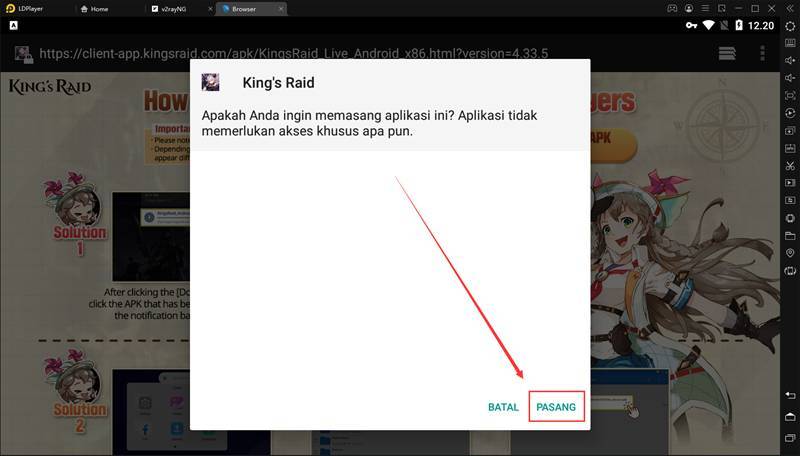Click the scissors screenshot icon in sidebar
The width and height of the screenshot is (800, 456).
(x=790, y=166)
